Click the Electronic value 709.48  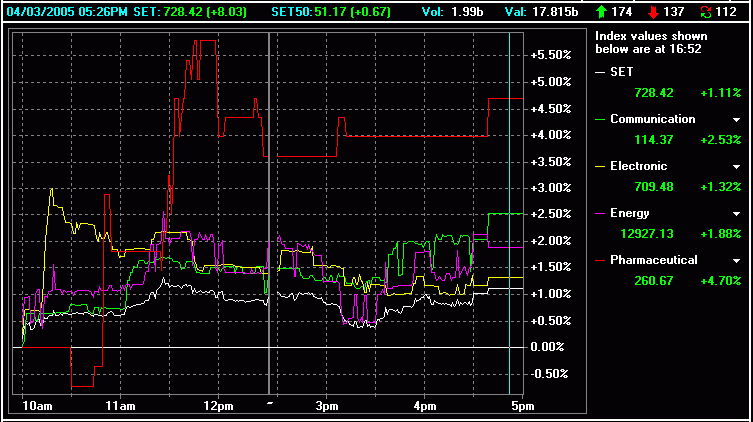(654, 187)
